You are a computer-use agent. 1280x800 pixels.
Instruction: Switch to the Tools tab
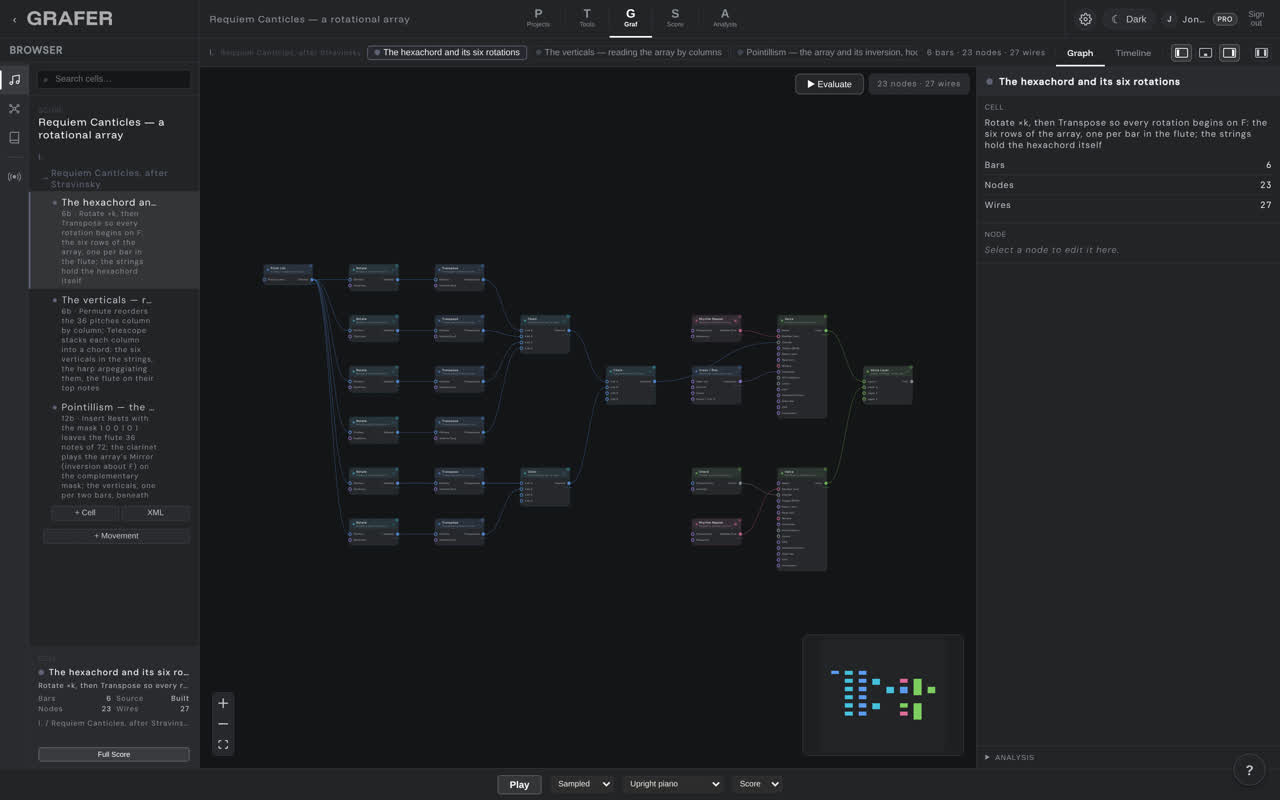587,18
